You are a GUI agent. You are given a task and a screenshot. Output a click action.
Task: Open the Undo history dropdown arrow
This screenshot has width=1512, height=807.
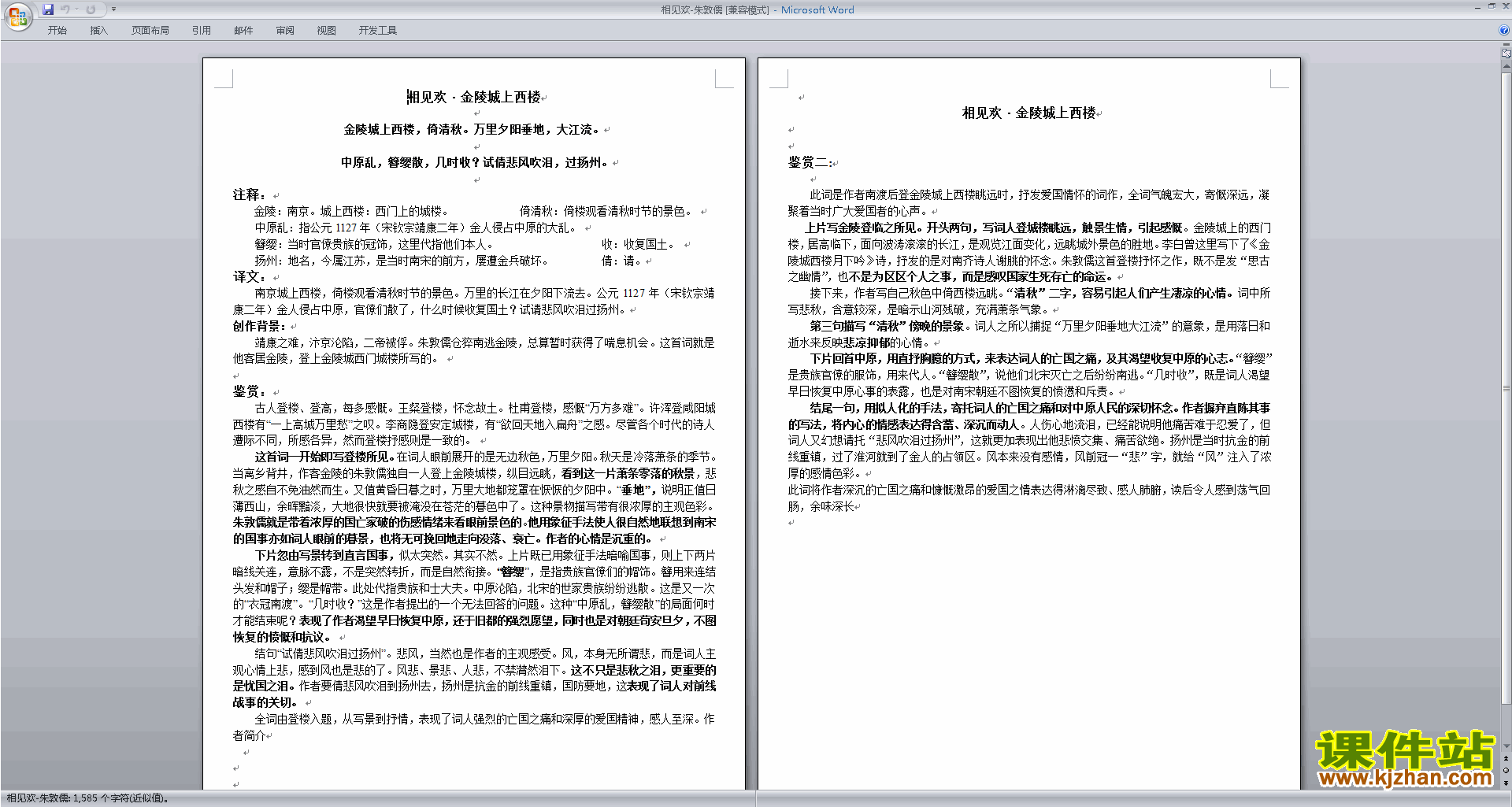(x=76, y=9)
